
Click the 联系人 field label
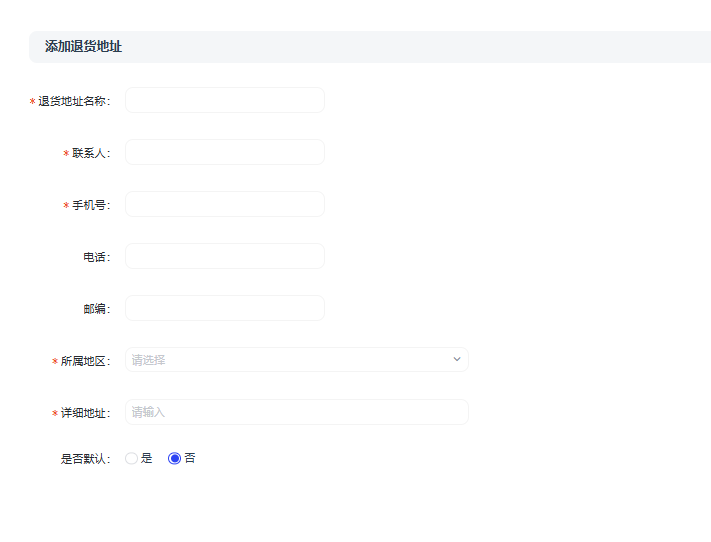pyautogui.click(x=89, y=153)
